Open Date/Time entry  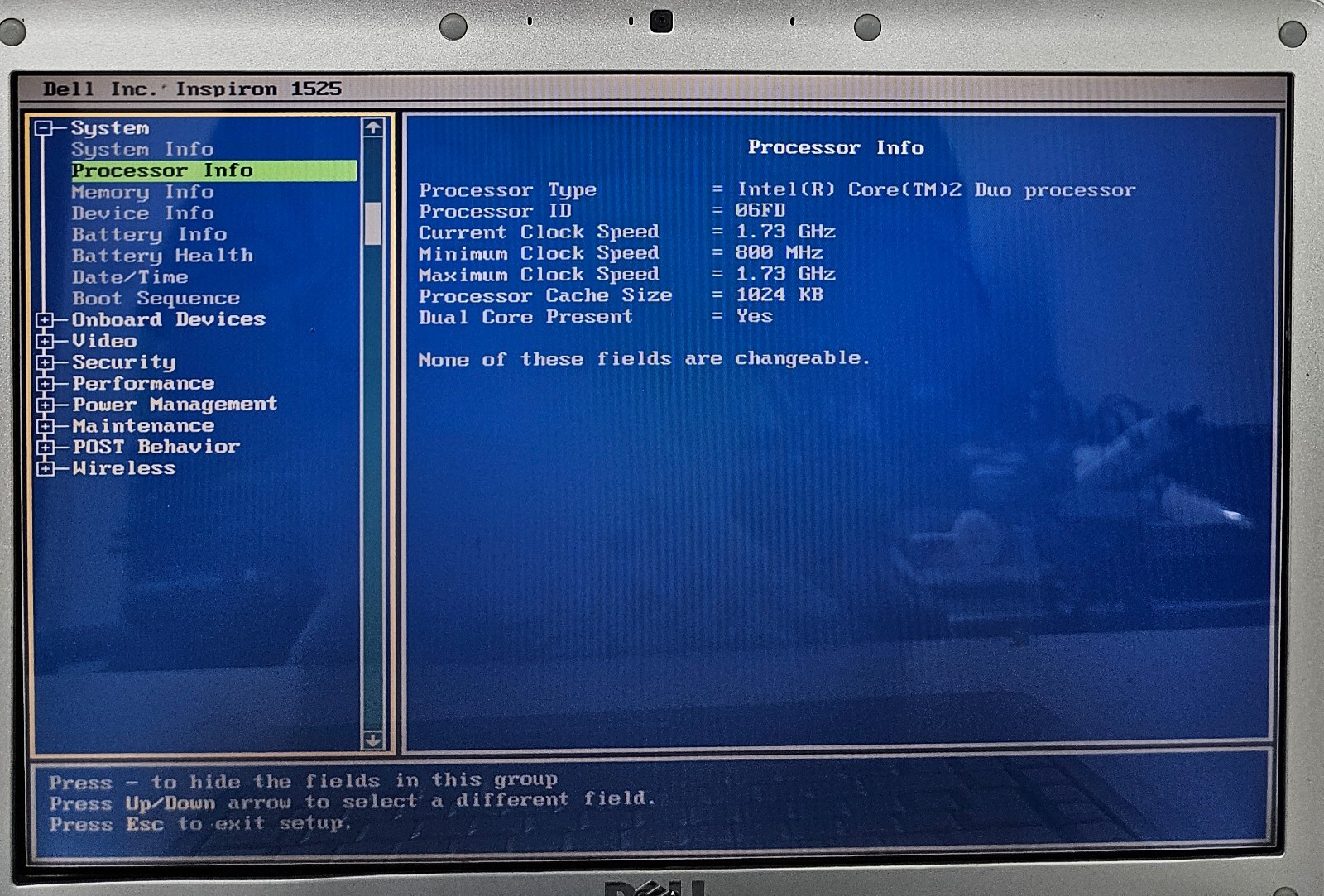130,277
